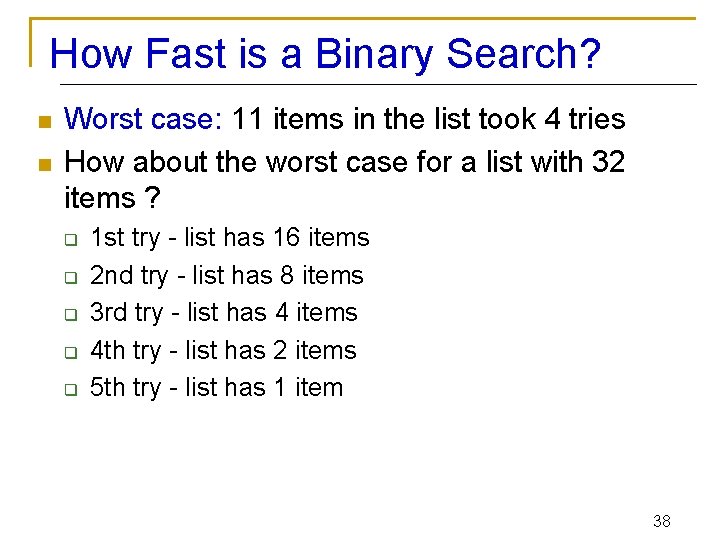Click the line '4th try - list has 2 items'
The width and height of the screenshot is (720, 540).
[x=223, y=351]
